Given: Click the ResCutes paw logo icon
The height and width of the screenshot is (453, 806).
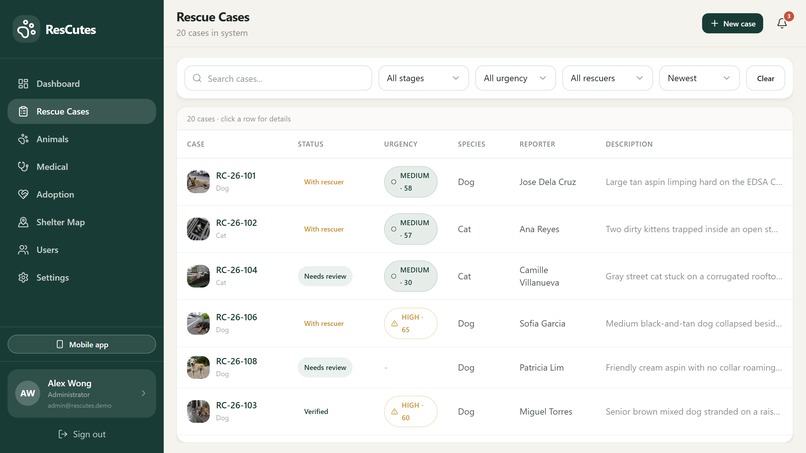Looking at the screenshot, I should click(26, 29).
